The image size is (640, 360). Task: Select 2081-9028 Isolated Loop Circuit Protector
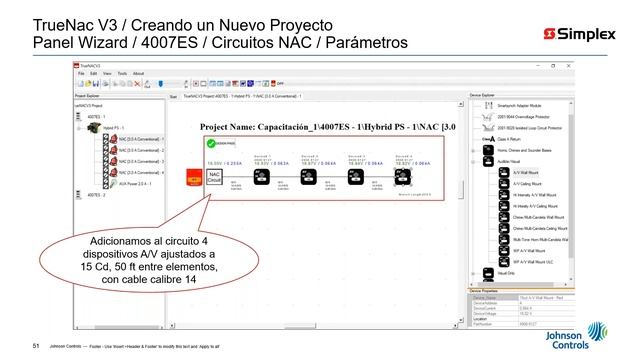pyautogui.click(x=529, y=128)
